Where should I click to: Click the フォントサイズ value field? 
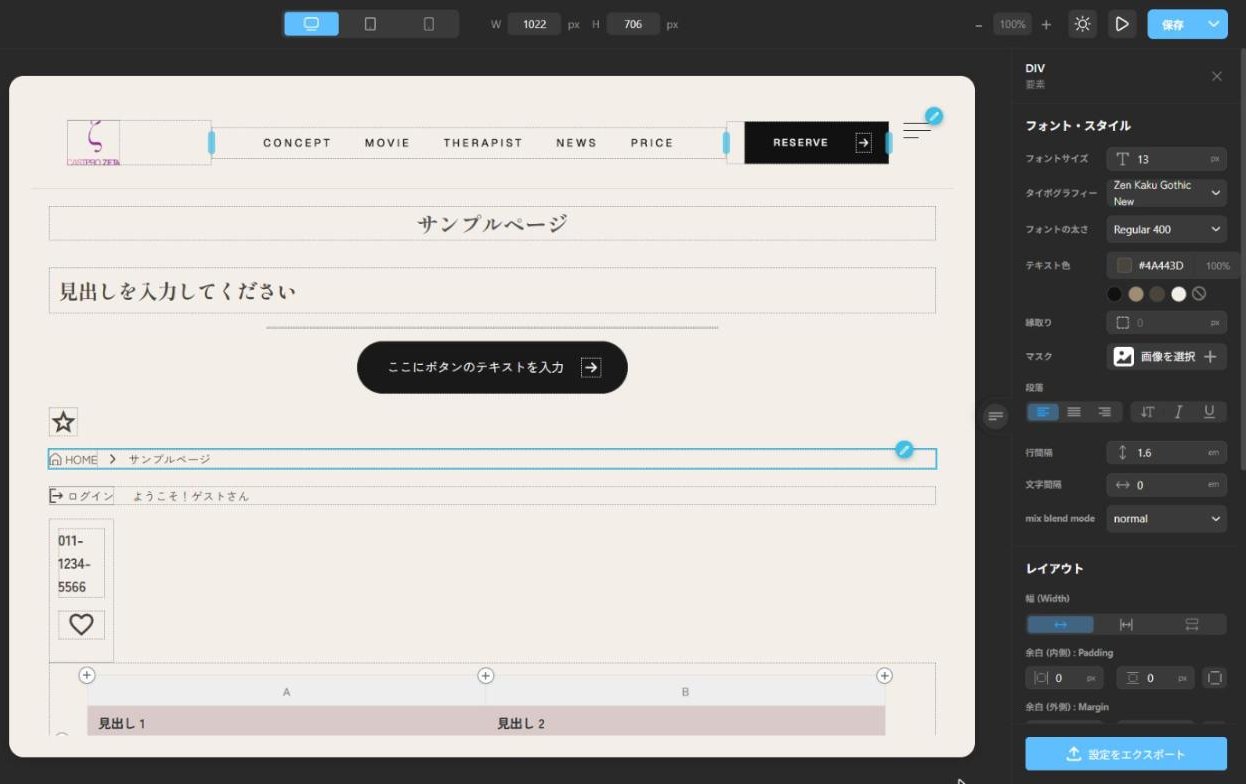1166,159
